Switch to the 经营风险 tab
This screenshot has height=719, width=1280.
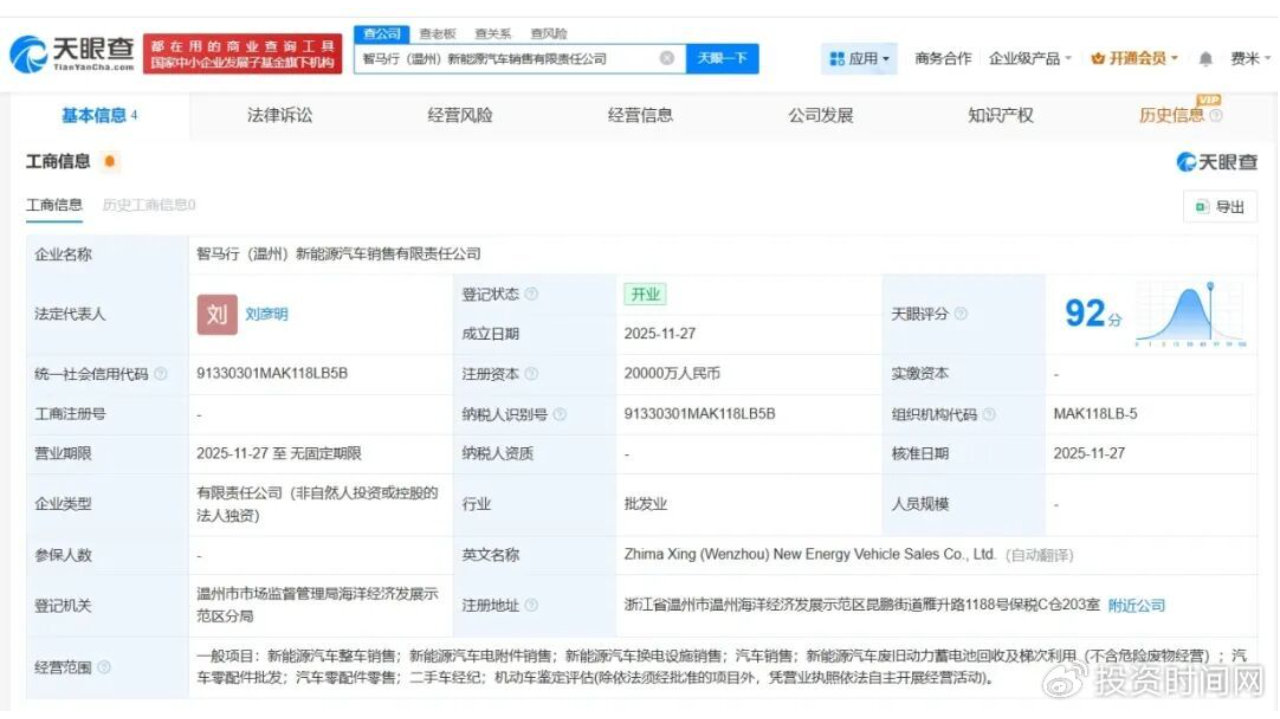460,115
